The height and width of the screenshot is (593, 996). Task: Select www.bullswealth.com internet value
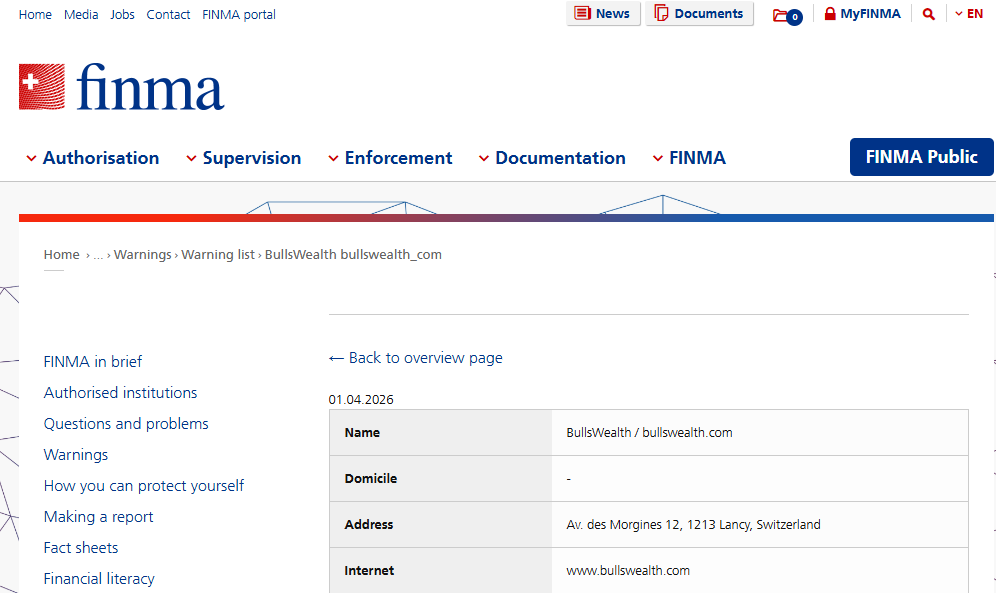tap(628, 571)
